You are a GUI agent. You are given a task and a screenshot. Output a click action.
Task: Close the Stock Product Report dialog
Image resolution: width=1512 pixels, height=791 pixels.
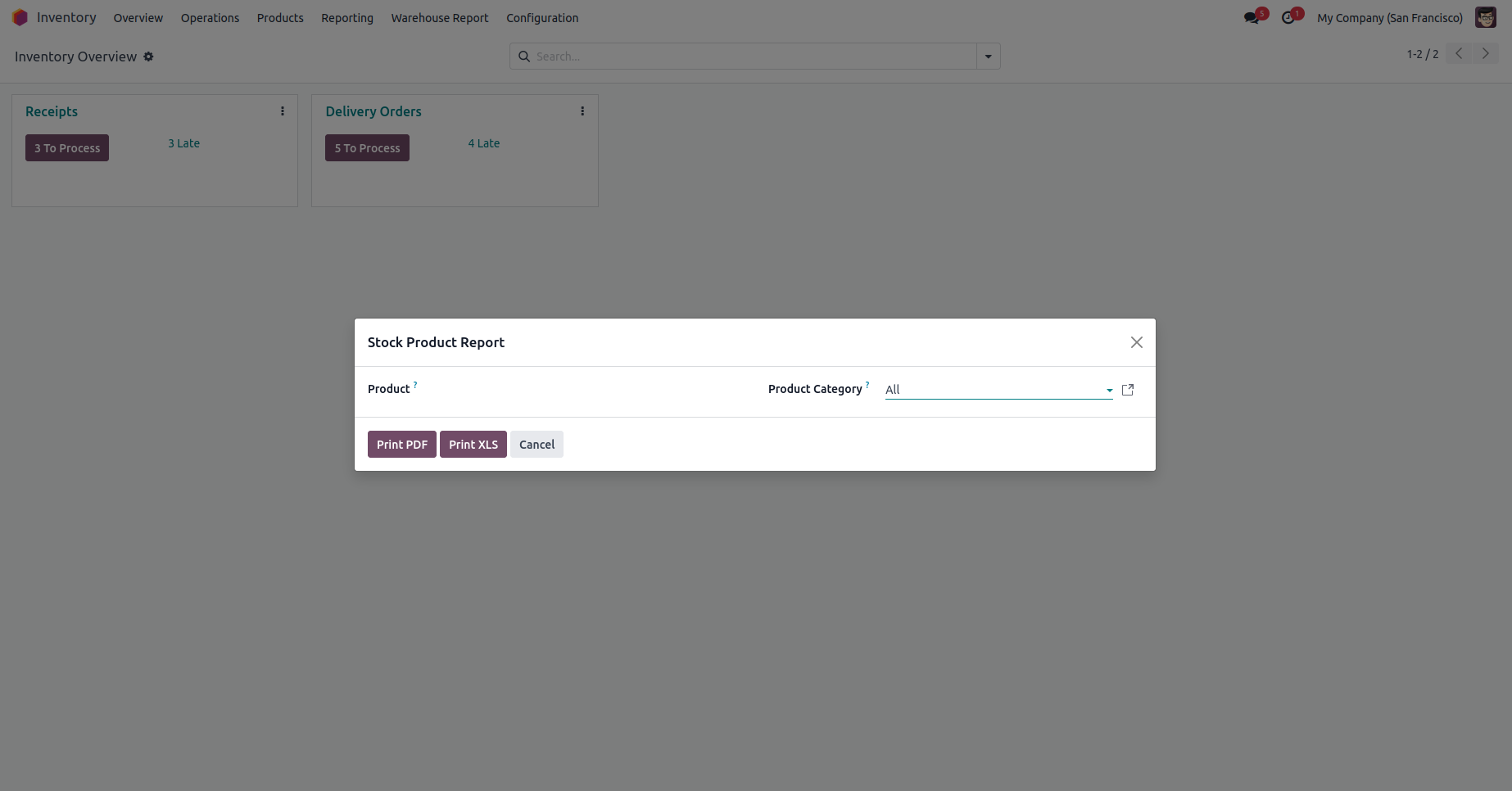[x=1137, y=342]
